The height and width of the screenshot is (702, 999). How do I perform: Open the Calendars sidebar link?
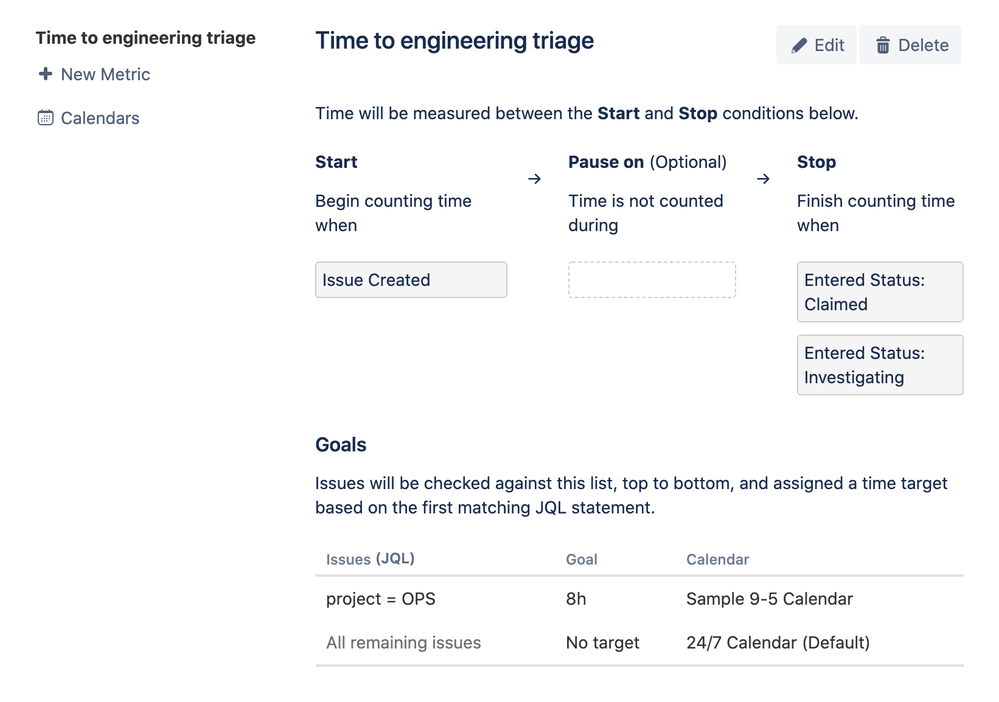tap(100, 118)
